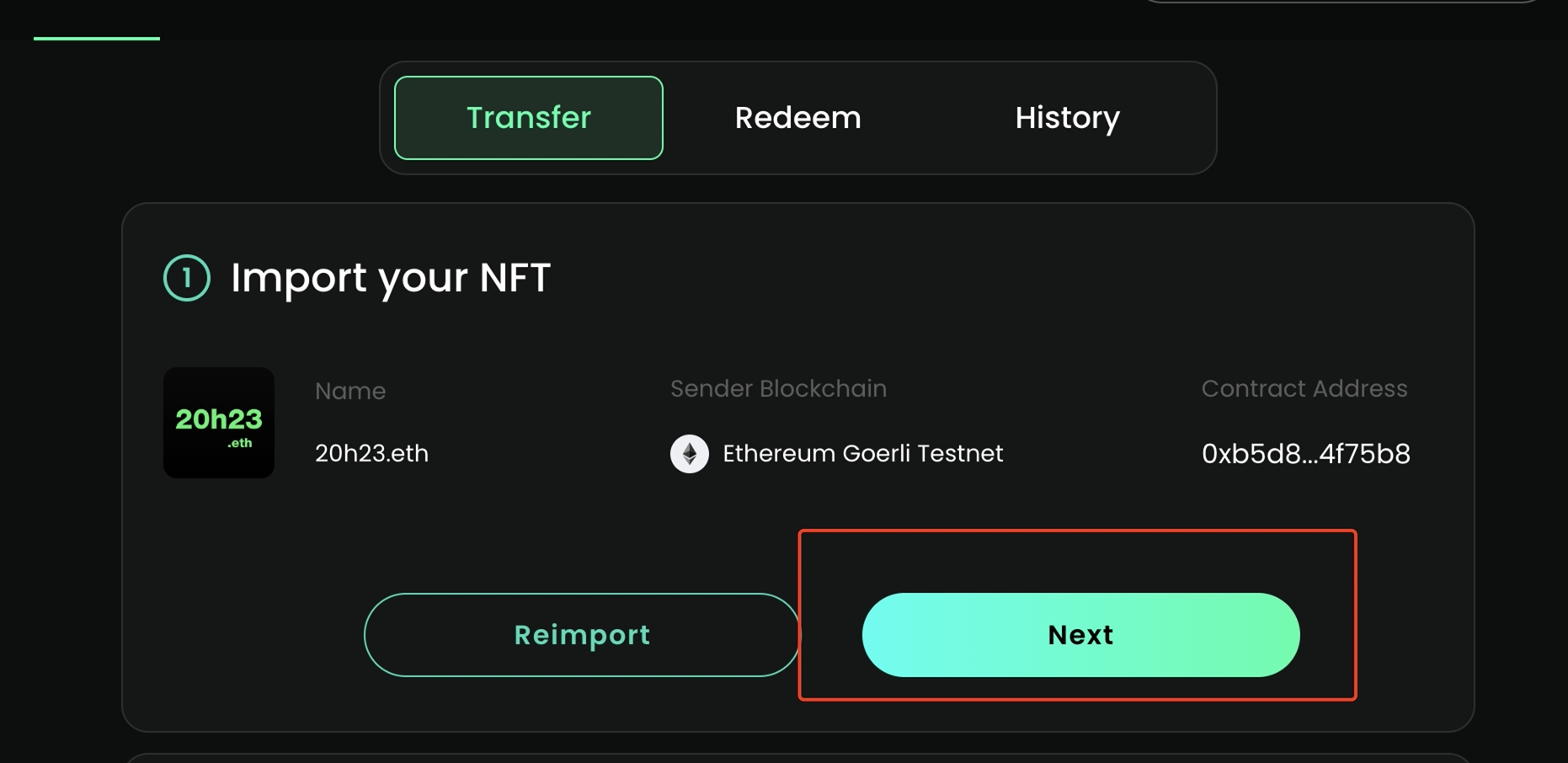Click the dark NFT square showing 20h23
The height and width of the screenshot is (763, 1568).
click(218, 423)
